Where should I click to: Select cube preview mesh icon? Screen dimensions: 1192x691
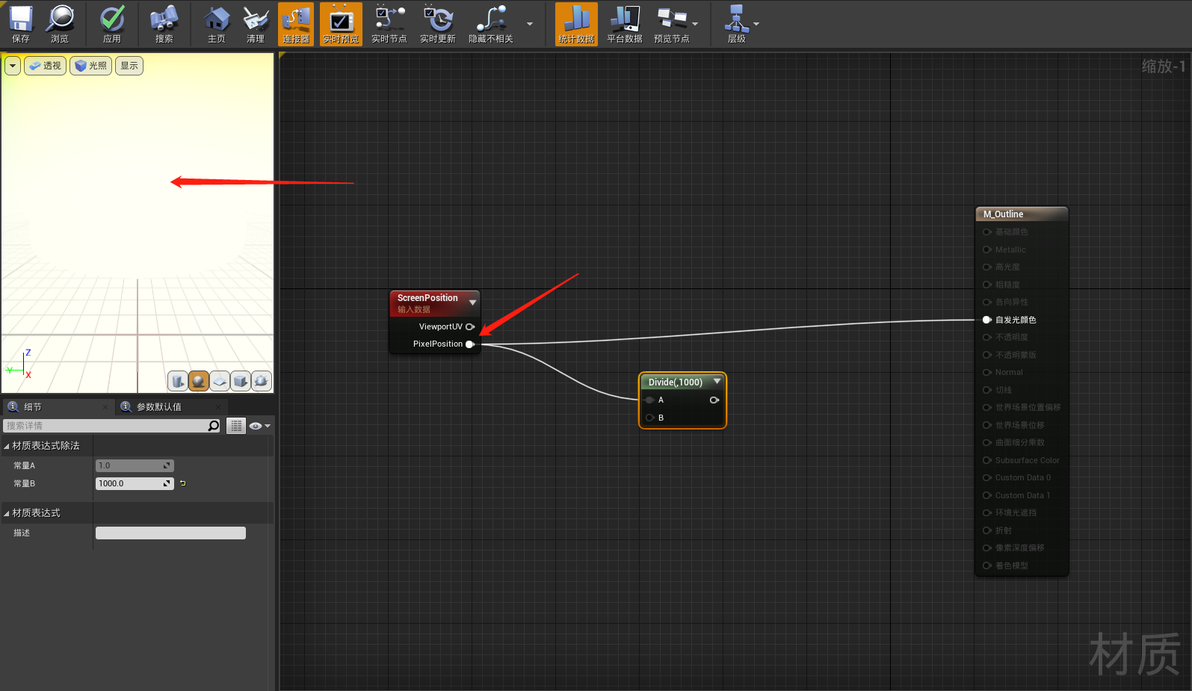tap(240, 381)
